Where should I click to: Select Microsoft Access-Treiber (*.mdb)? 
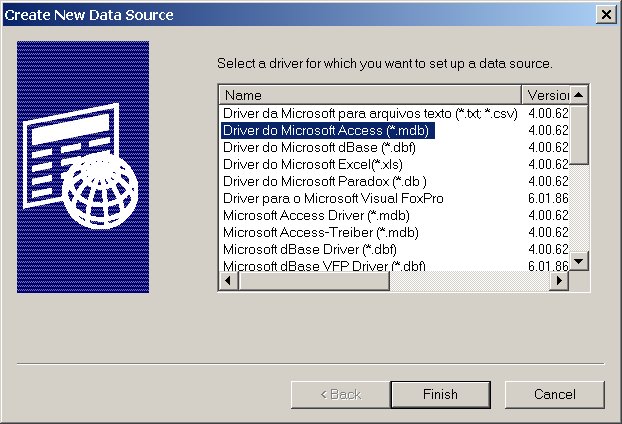click(321, 232)
